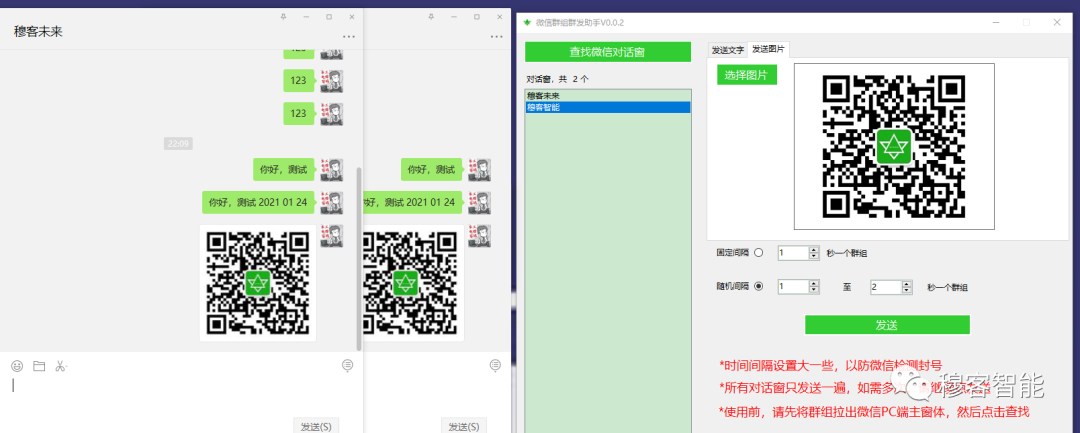Click the 22:09 timestamp in 穆客未来 chat
1080x433 pixels.
[178, 143]
